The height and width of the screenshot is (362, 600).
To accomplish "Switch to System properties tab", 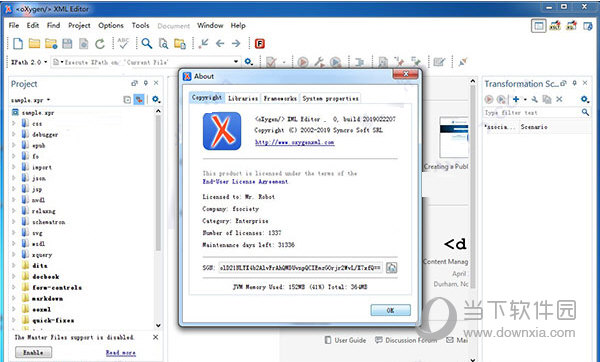I will pos(331,98).
